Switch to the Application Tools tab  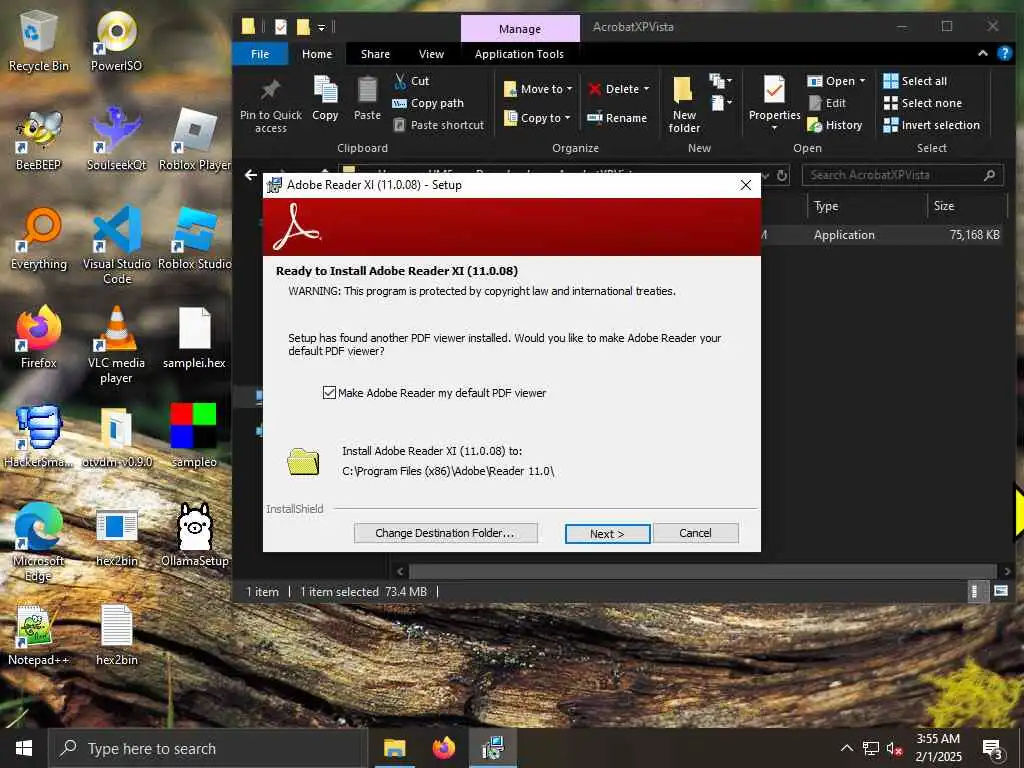point(519,54)
